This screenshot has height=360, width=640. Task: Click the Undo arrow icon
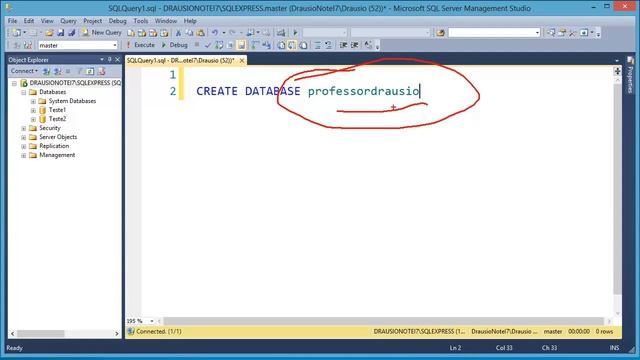tap(215, 33)
